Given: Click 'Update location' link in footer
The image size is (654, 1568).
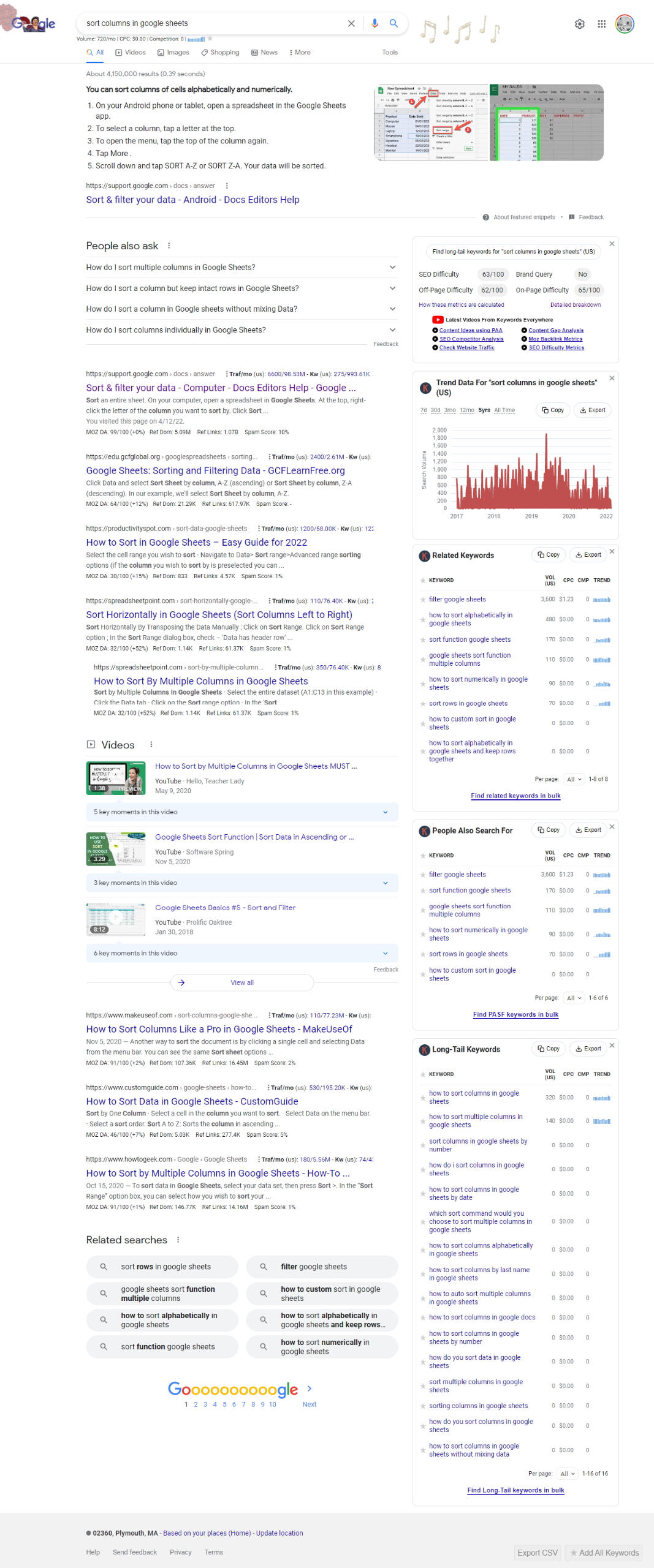Looking at the screenshot, I should tap(279, 1533).
